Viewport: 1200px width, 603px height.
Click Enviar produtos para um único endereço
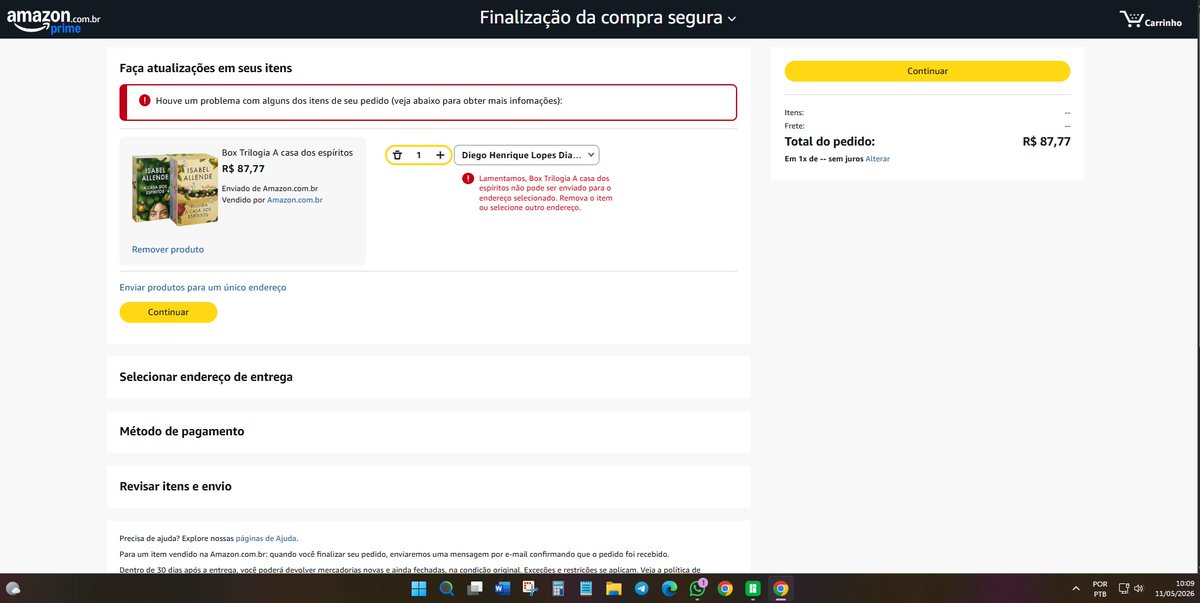click(x=203, y=287)
